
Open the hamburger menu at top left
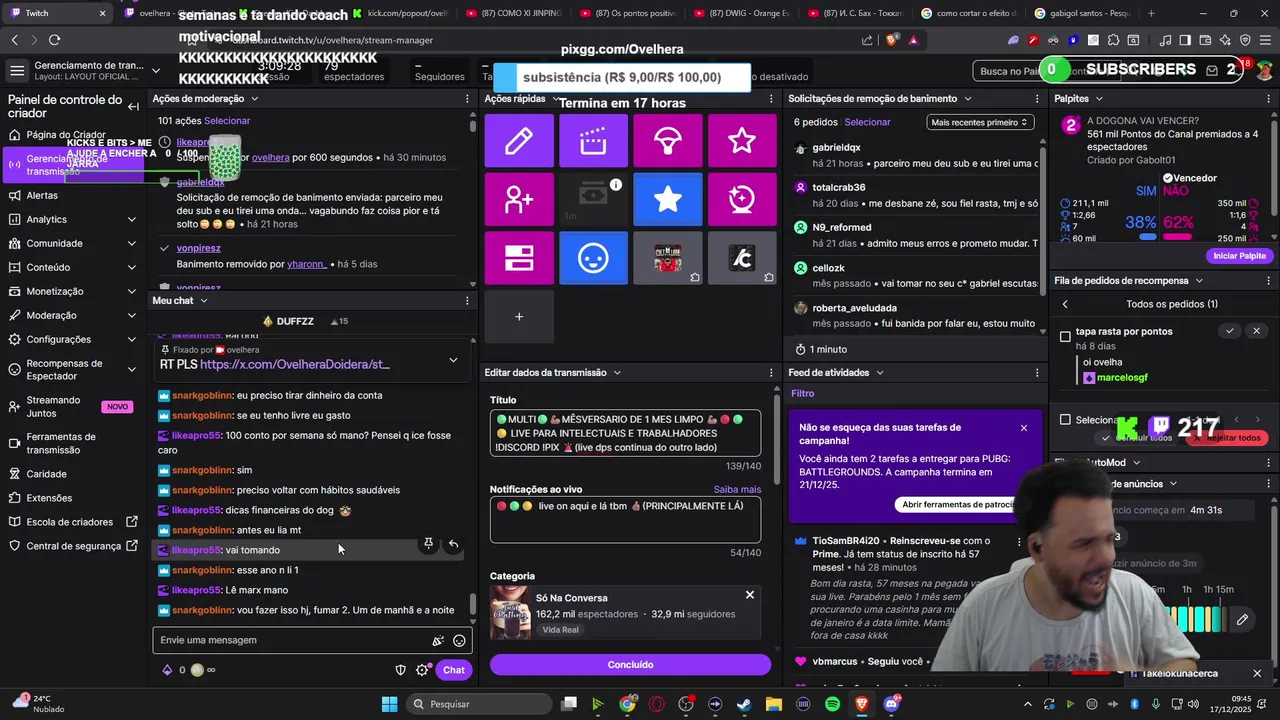pyautogui.click(x=17, y=71)
